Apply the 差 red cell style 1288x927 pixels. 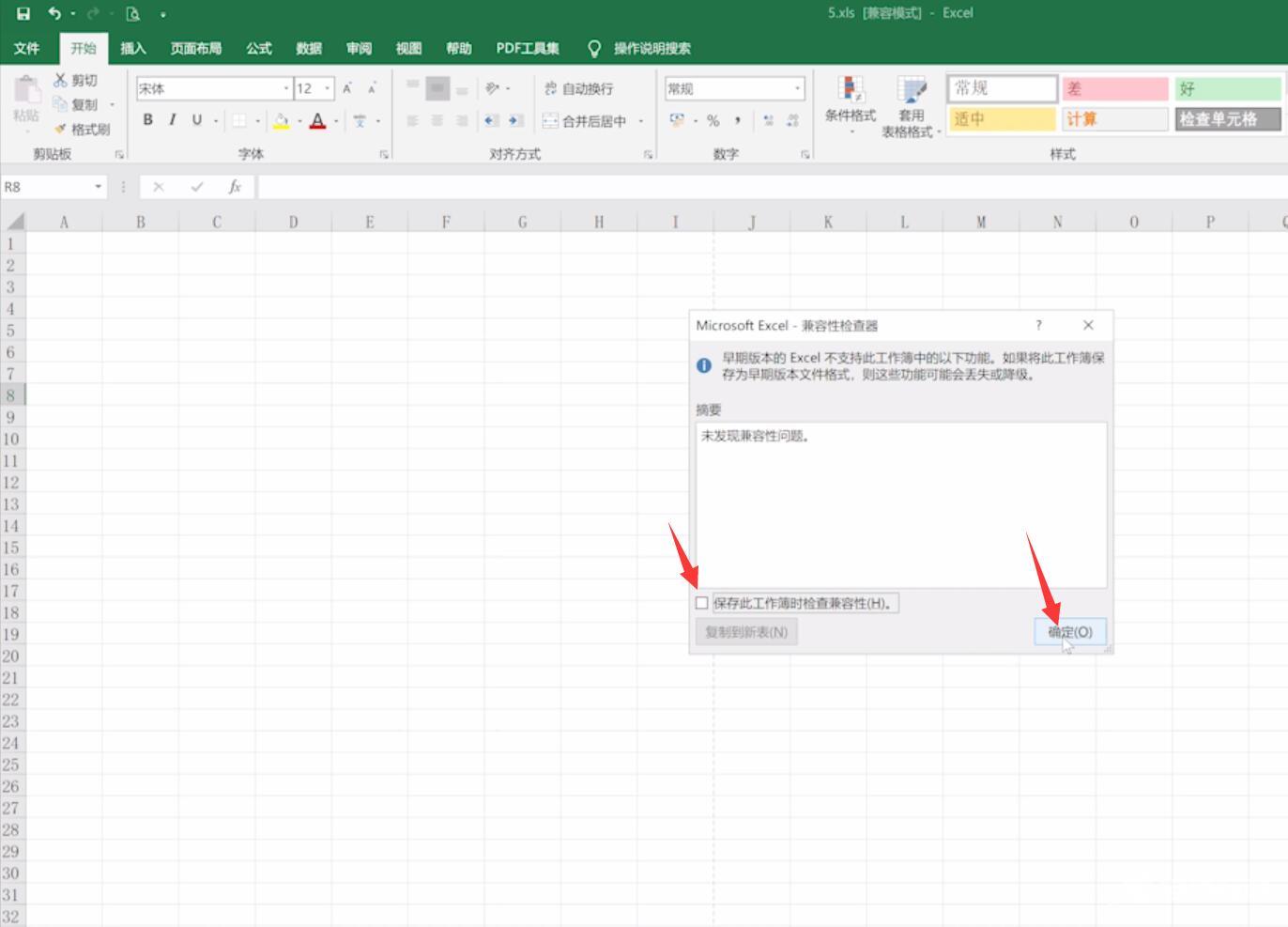pyautogui.click(x=1115, y=88)
